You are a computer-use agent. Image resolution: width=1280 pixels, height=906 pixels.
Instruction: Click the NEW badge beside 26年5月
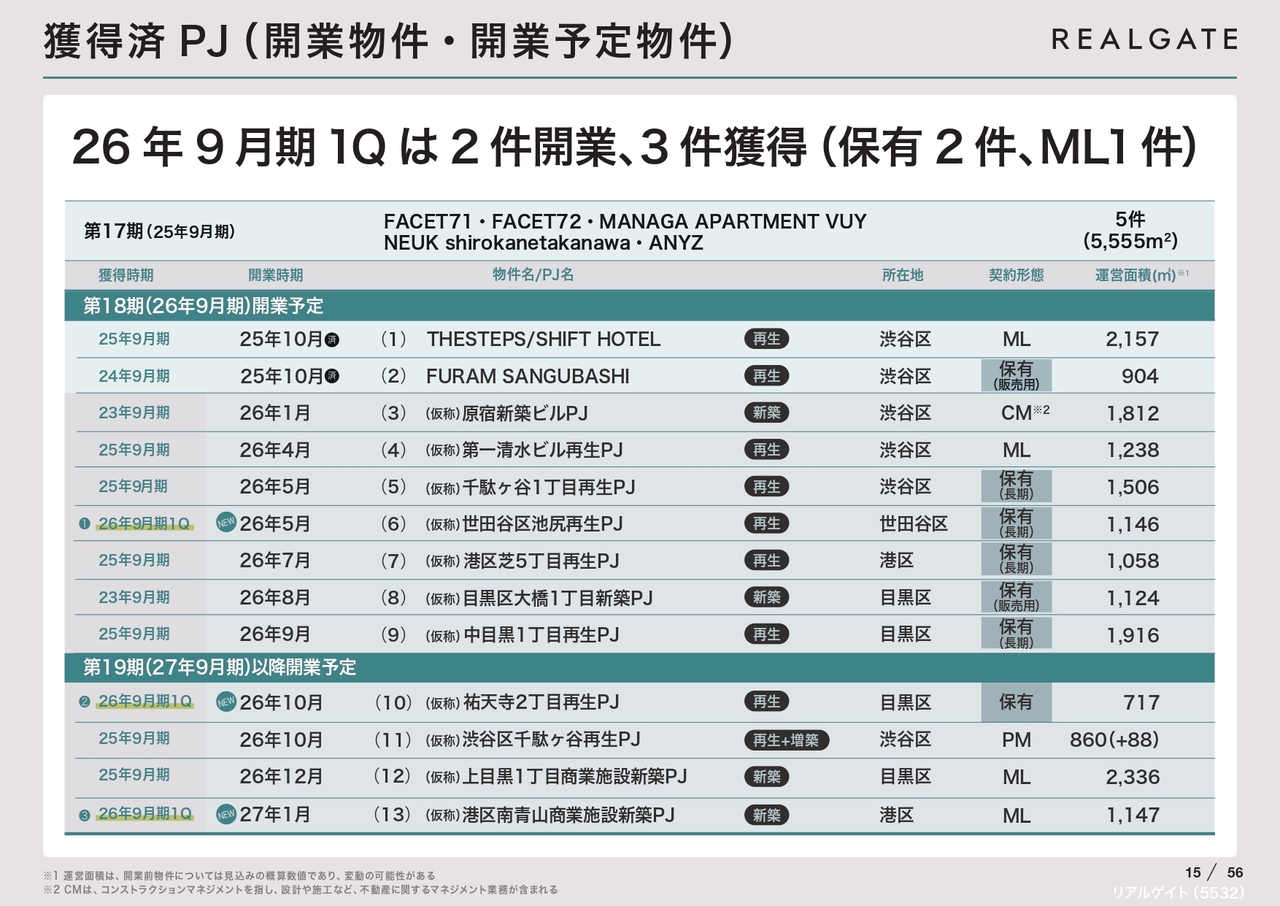click(226, 523)
